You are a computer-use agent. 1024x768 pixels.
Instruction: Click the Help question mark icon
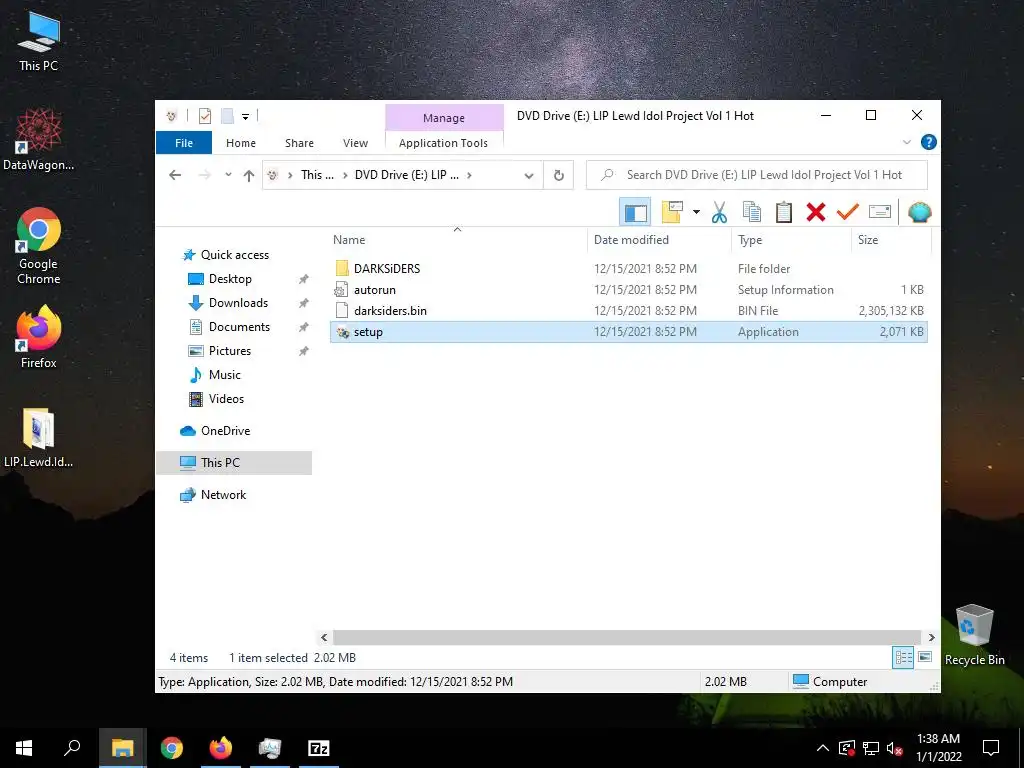928,142
